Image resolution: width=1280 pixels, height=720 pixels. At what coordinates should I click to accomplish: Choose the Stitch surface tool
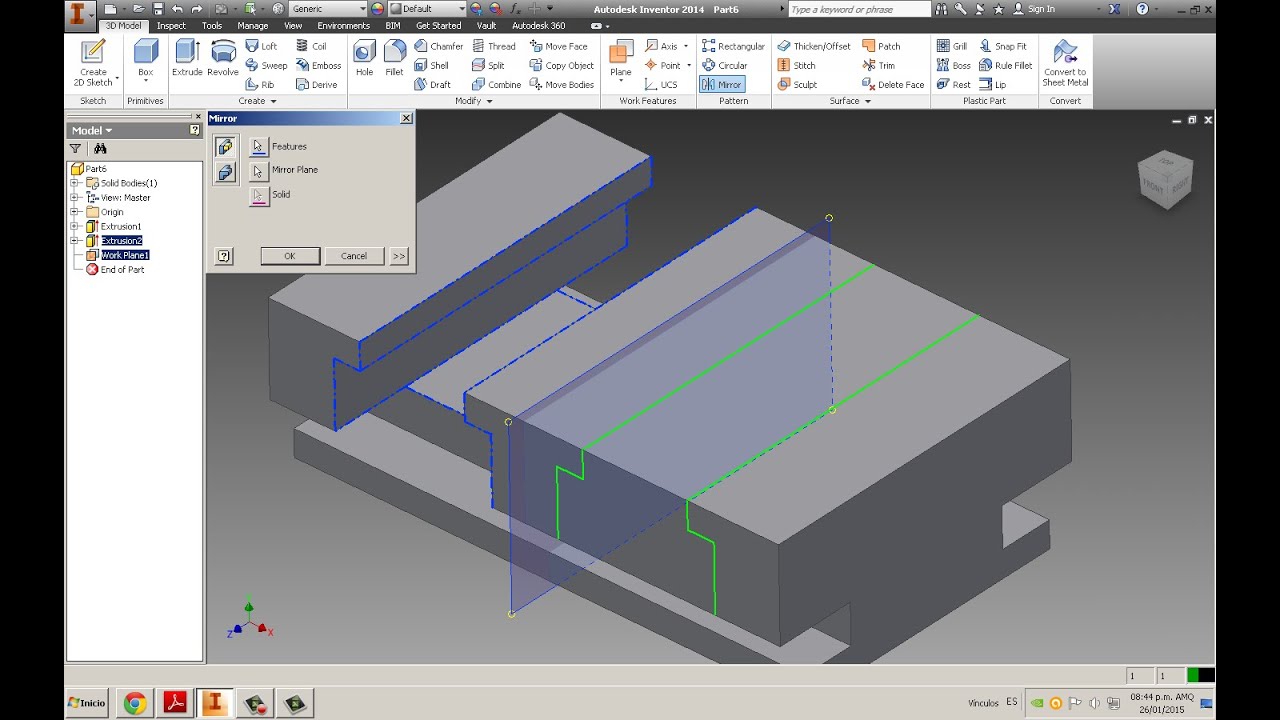point(797,65)
